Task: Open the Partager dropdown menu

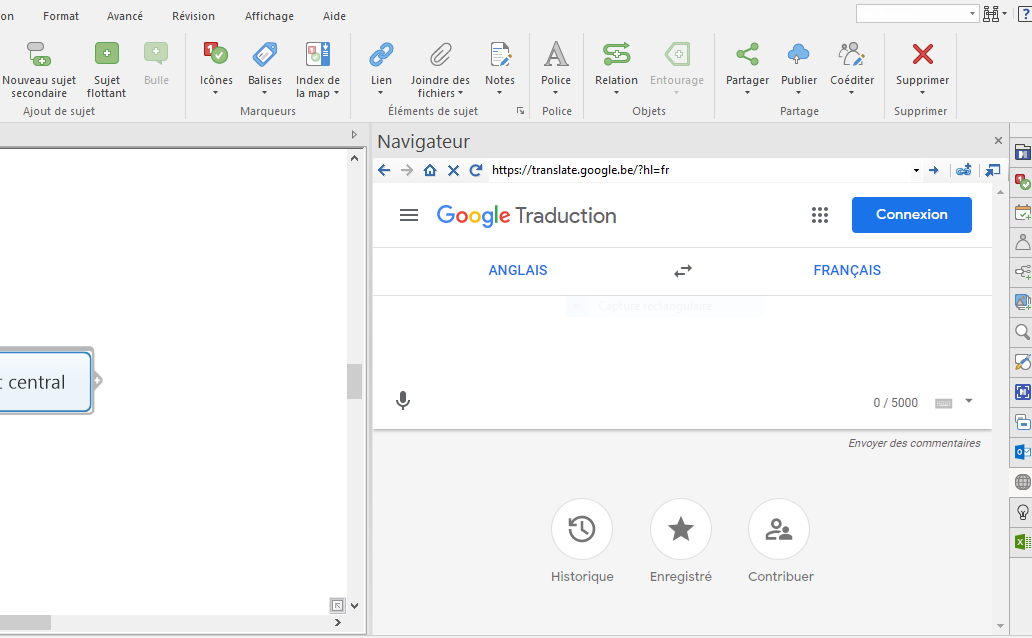Action: coord(747,93)
